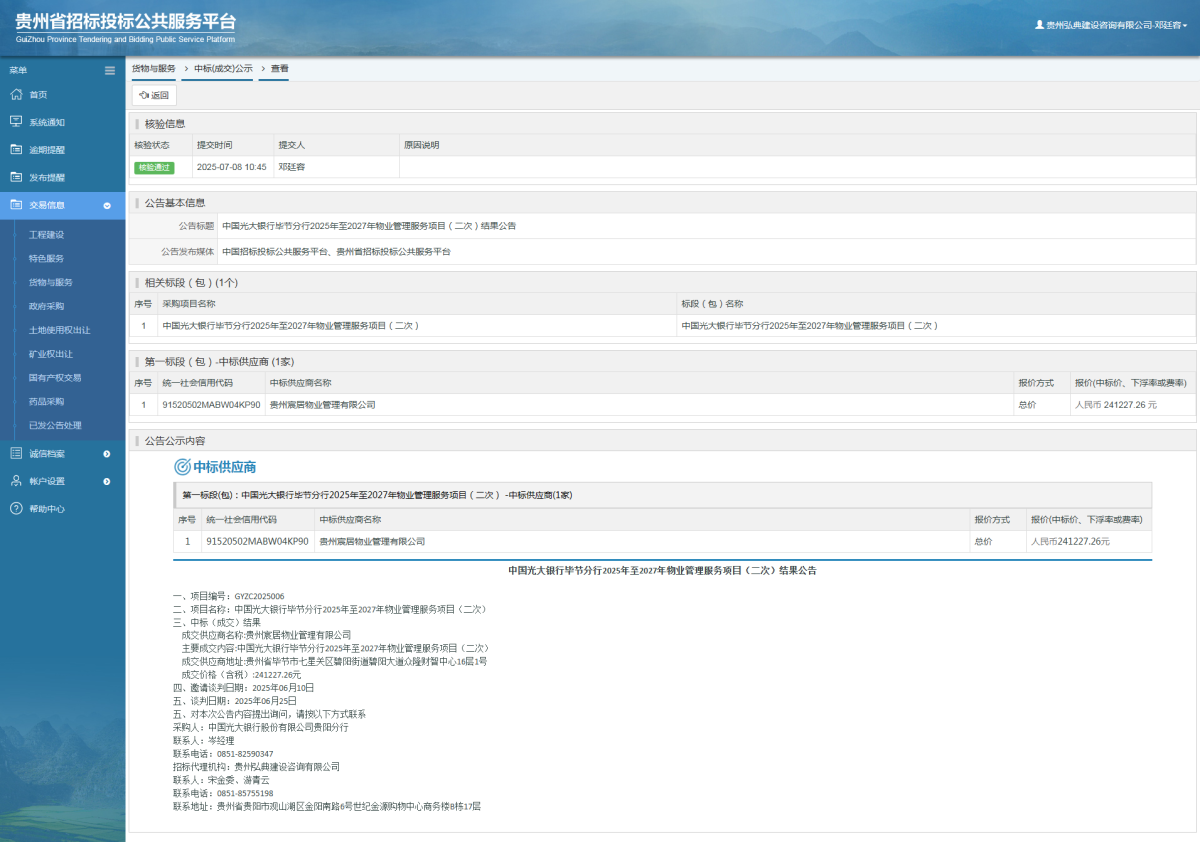Image resolution: width=1200 pixels, height=842 pixels.
Task: Open 系统通知 in the sidebar
Action: click(47, 122)
